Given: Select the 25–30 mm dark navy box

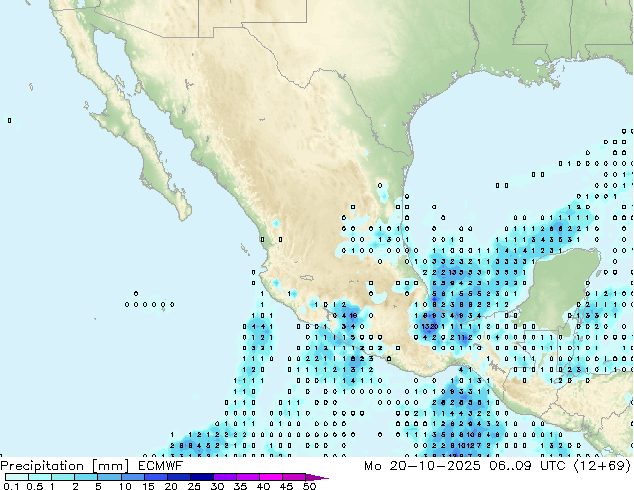Looking at the screenshot, I should [x=201, y=477].
